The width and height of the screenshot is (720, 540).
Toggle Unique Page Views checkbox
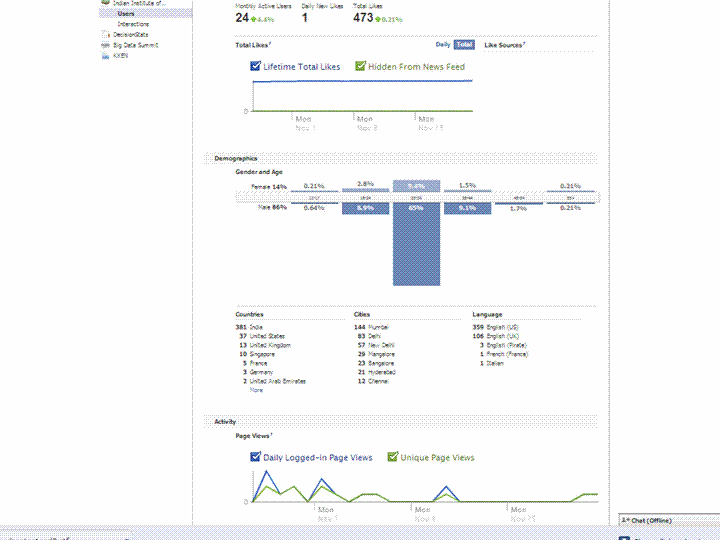click(x=393, y=457)
